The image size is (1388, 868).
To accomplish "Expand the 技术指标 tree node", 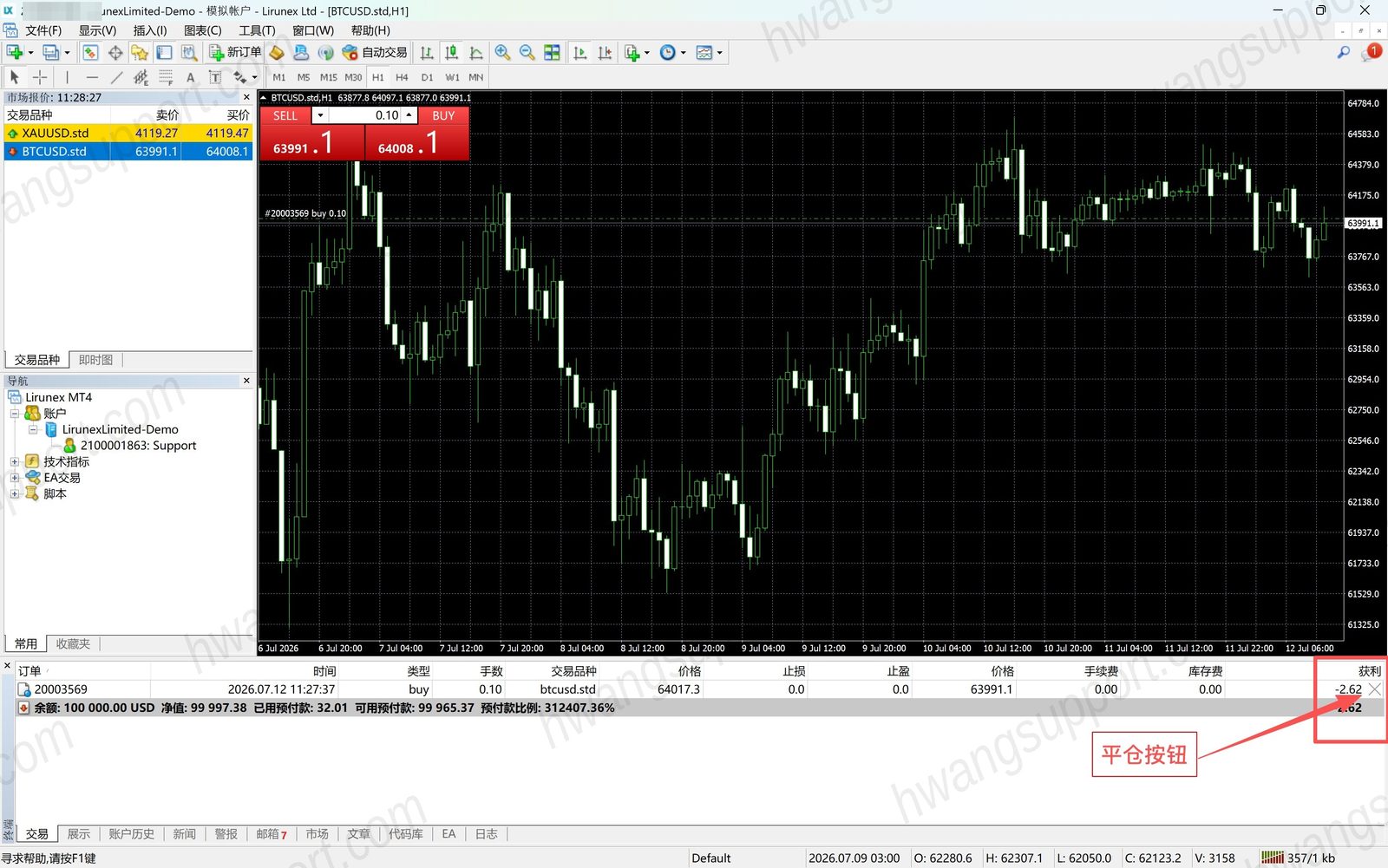I will pyautogui.click(x=15, y=462).
